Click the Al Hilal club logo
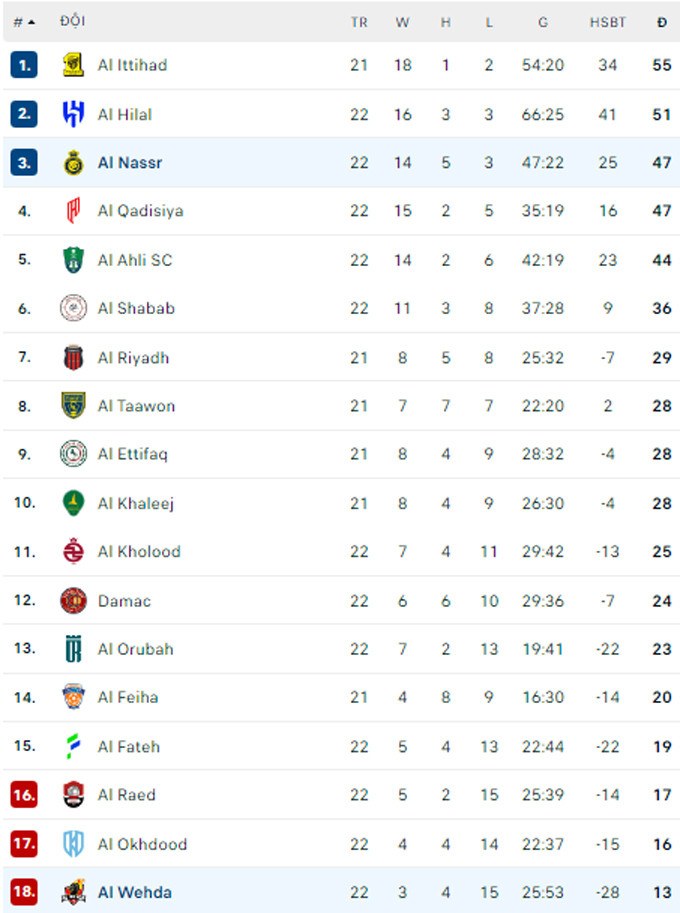 pyautogui.click(x=73, y=114)
